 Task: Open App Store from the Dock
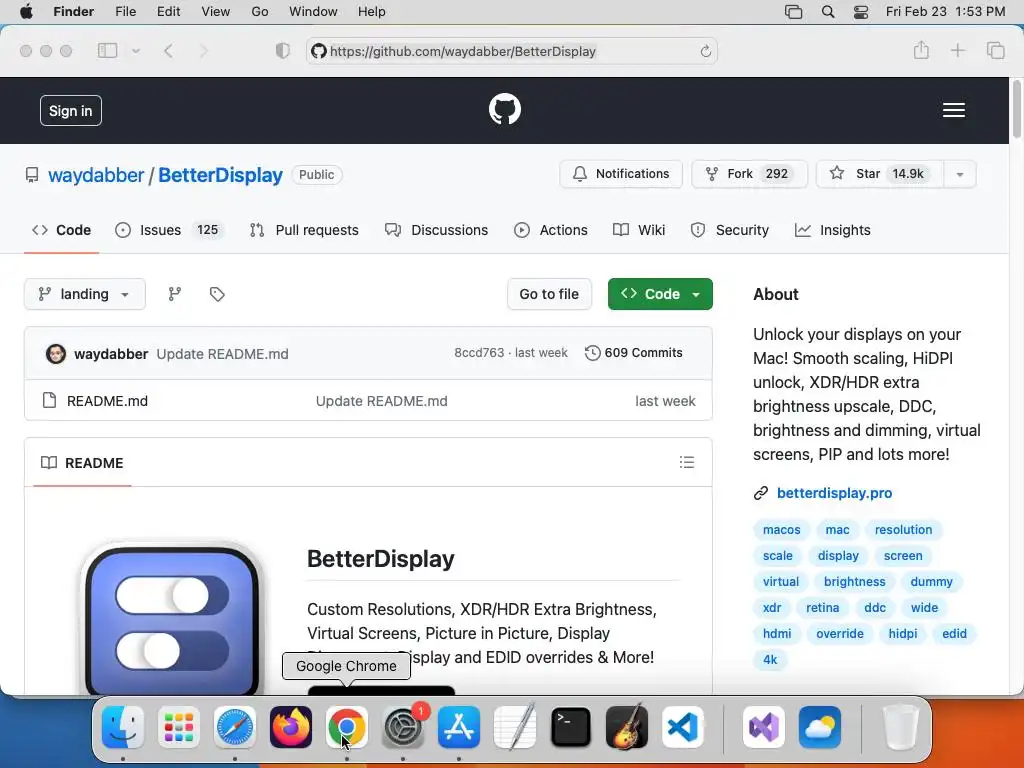(x=459, y=727)
